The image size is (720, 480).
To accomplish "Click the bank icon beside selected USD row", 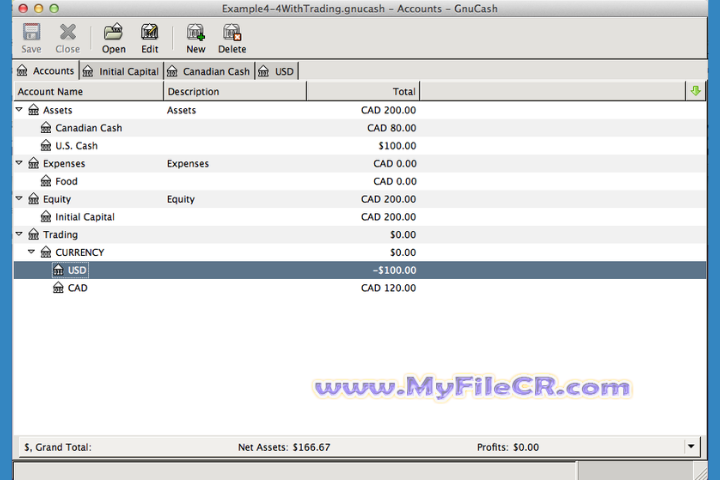I will point(58,270).
